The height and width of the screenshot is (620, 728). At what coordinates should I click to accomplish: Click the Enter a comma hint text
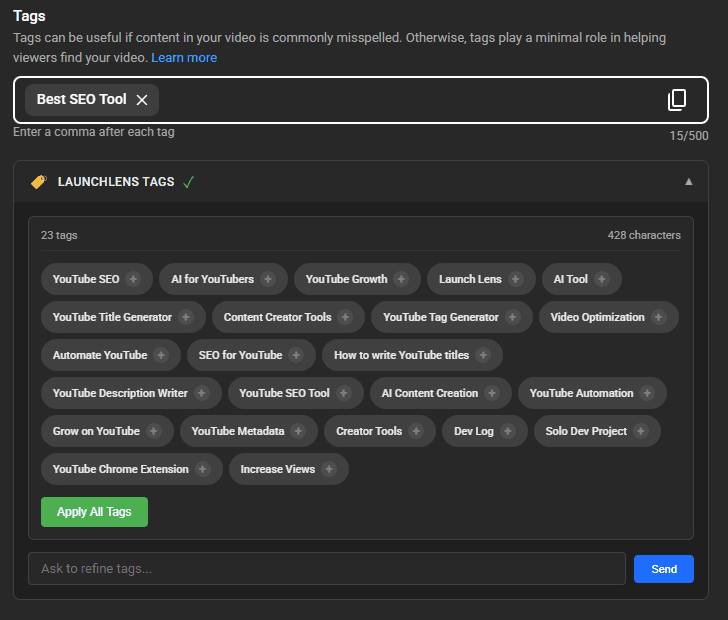click(x=94, y=132)
